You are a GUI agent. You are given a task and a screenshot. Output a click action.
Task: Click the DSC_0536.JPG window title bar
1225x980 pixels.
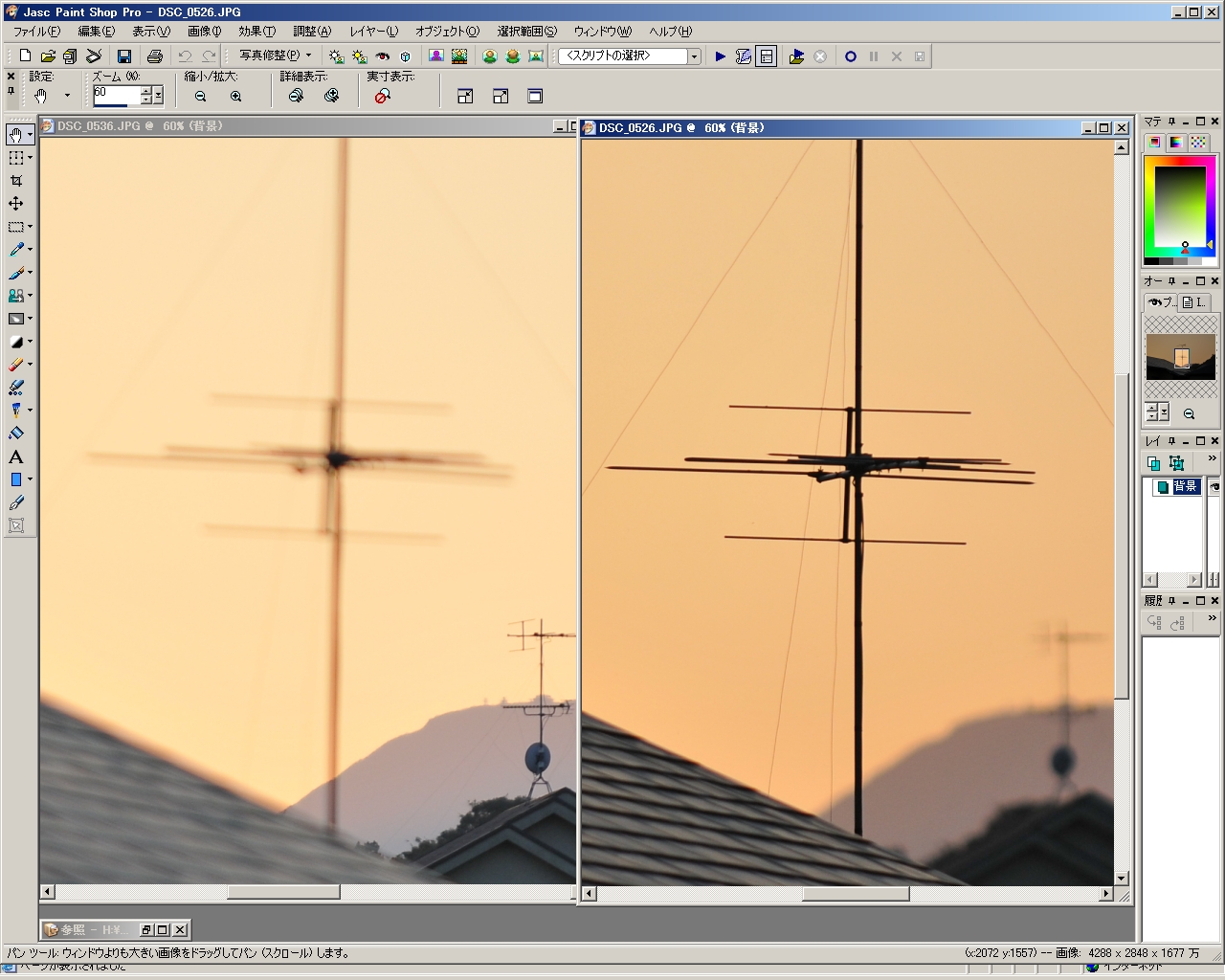click(287, 126)
